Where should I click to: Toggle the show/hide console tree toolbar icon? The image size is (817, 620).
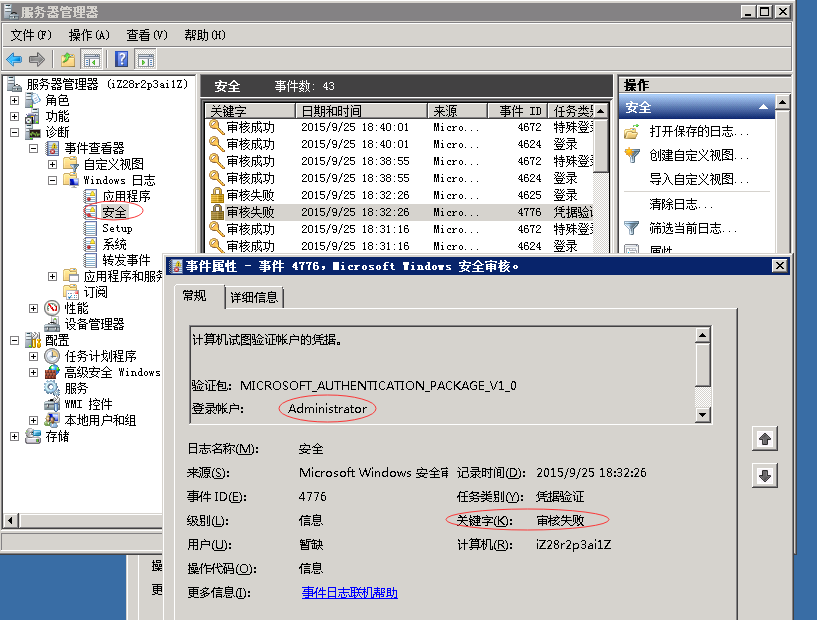click(92, 60)
